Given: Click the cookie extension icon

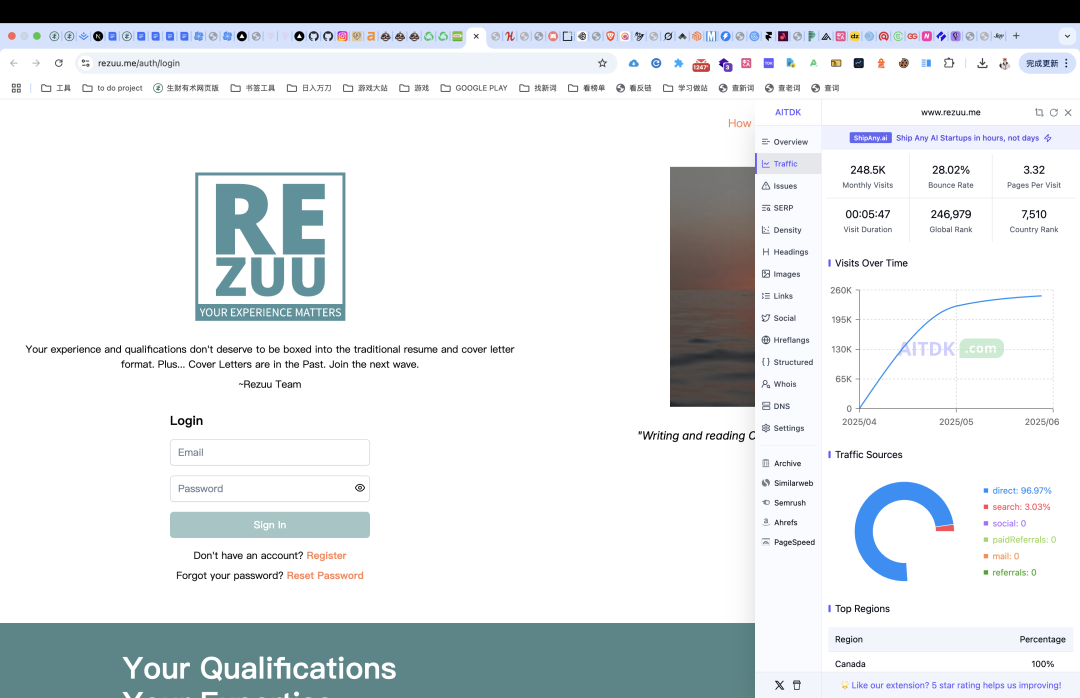Looking at the screenshot, I should pyautogui.click(x=904, y=63).
